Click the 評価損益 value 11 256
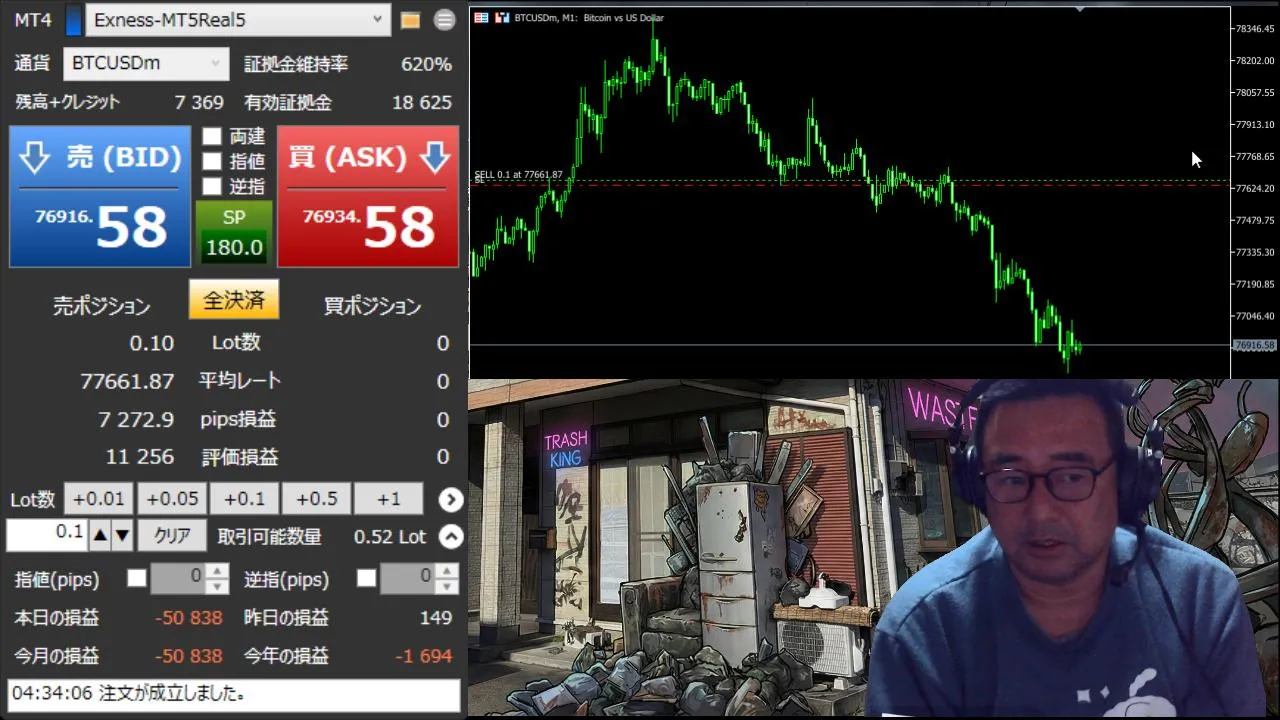Image resolution: width=1280 pixels, height=720 pixels. [140, 457]
